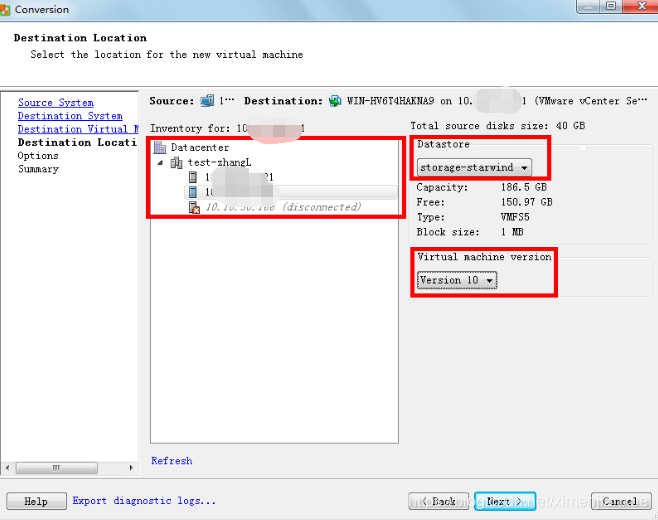Screen dimensions: 658x520
Task: Click the VMFS5 type value
Action: coord(515,217)
